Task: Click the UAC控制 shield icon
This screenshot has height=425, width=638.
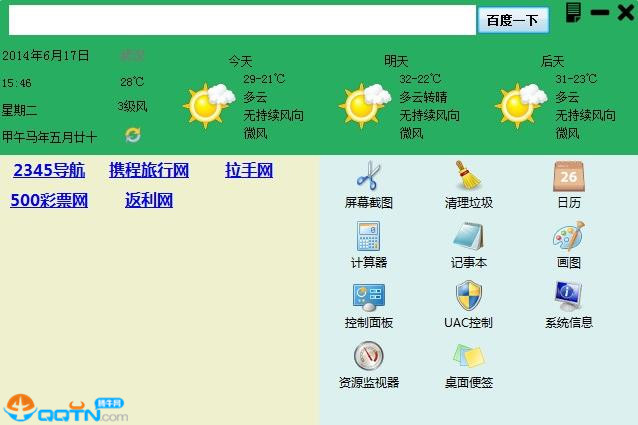Action: click(468, 297)
